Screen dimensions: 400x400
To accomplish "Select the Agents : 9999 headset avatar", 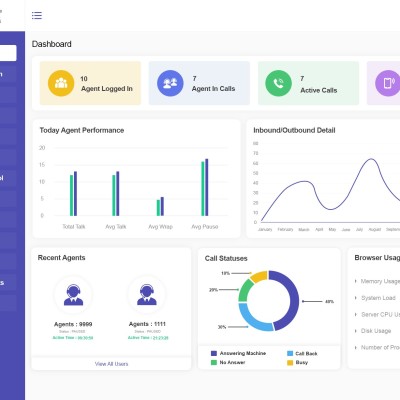I will [73, 295].
